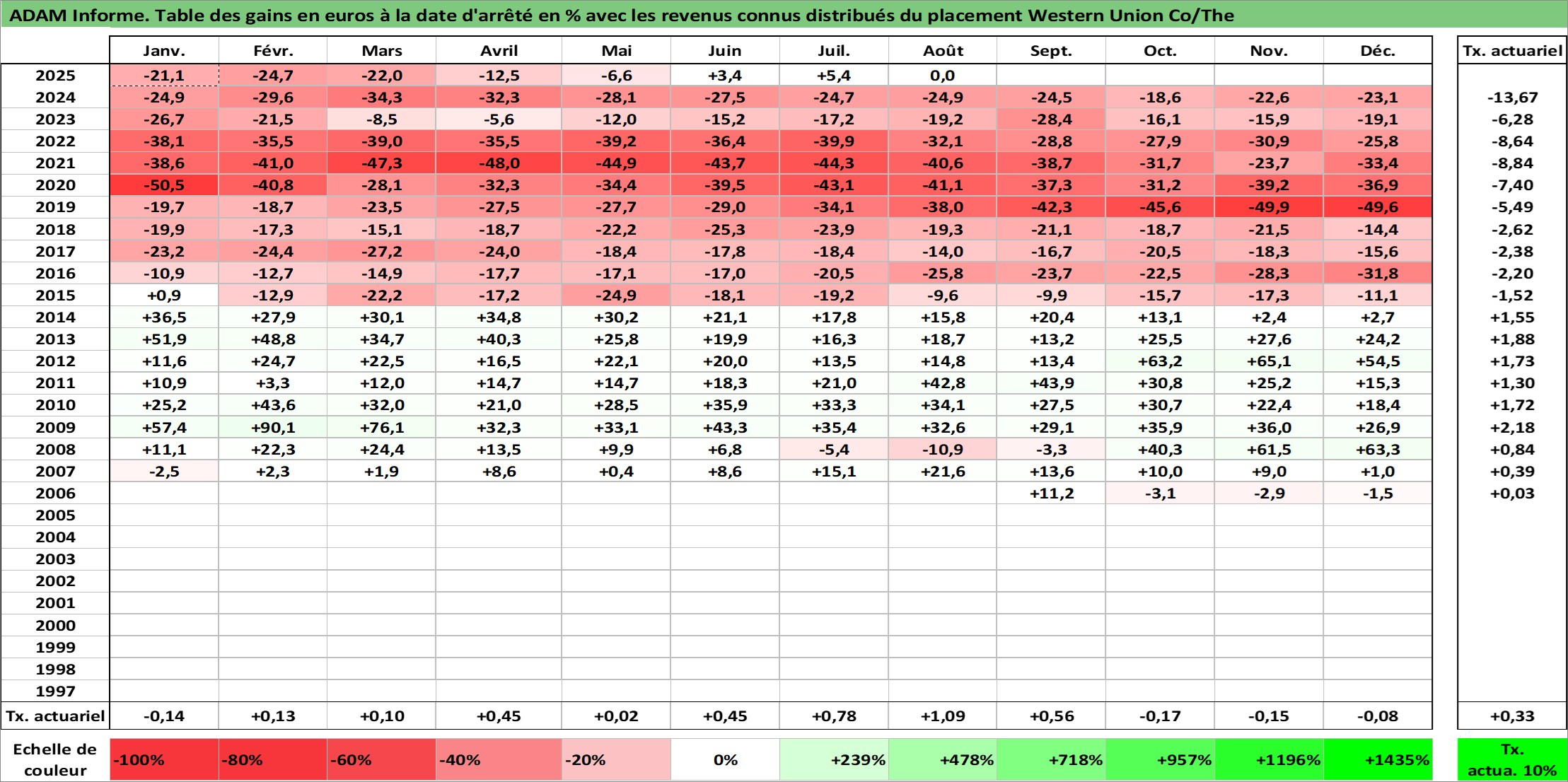The image size is (1568, 782).
Task: Click the 'Sept.' column header
Action: click(x=1052, y=51)
